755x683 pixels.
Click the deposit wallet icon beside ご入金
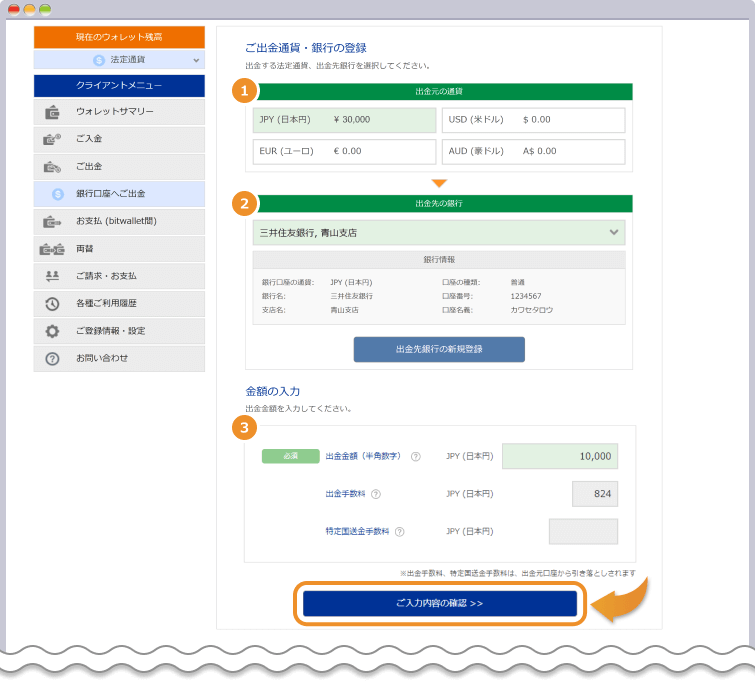pyautogui.click(x=52, y=139)
